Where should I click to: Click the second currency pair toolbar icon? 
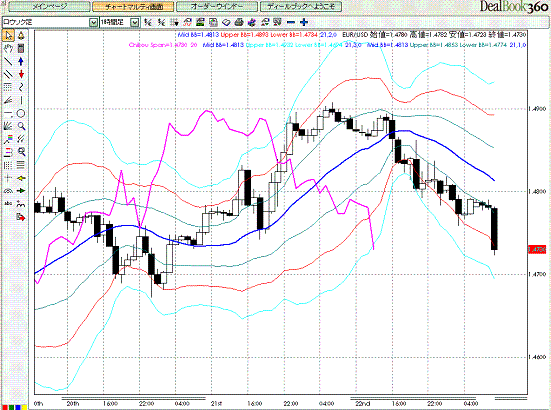point(161,22)
